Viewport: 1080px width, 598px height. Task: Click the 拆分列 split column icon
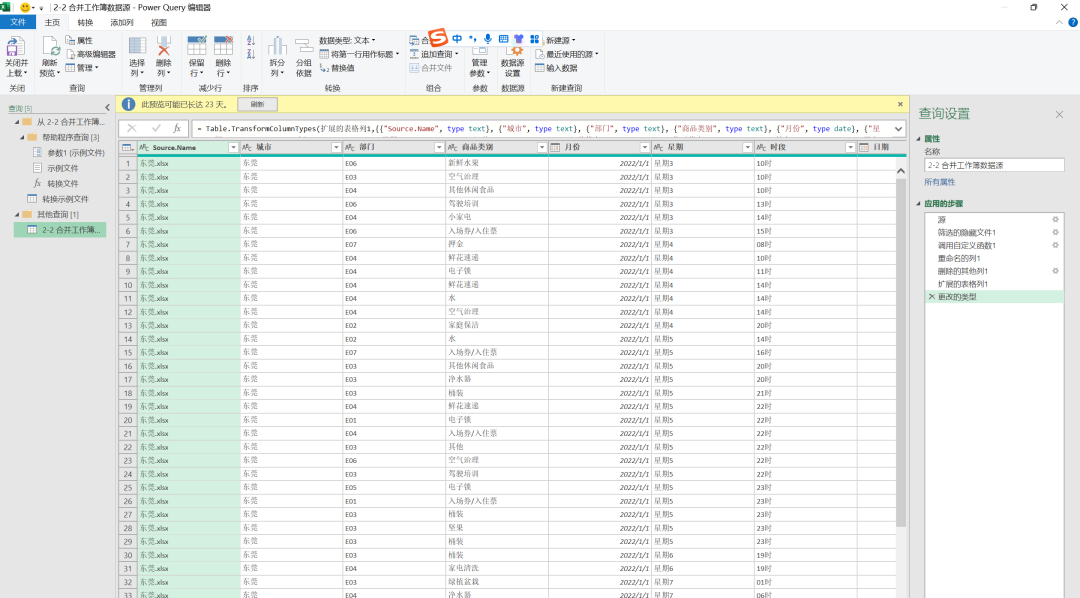(x=277, y=48)
